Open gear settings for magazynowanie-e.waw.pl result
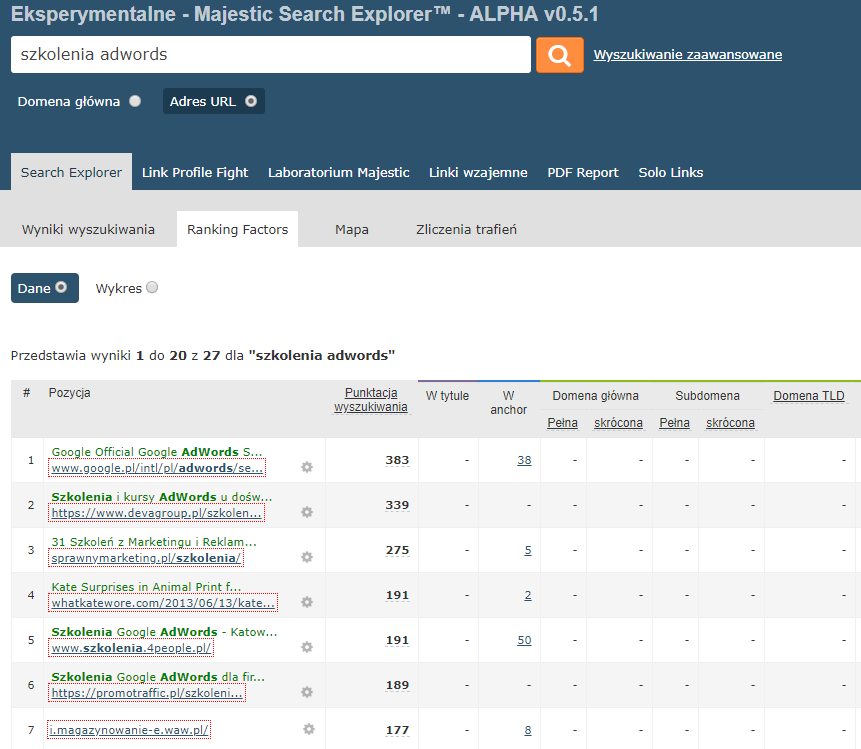Viewport: 861px width, 749px height. pos(309,729)
